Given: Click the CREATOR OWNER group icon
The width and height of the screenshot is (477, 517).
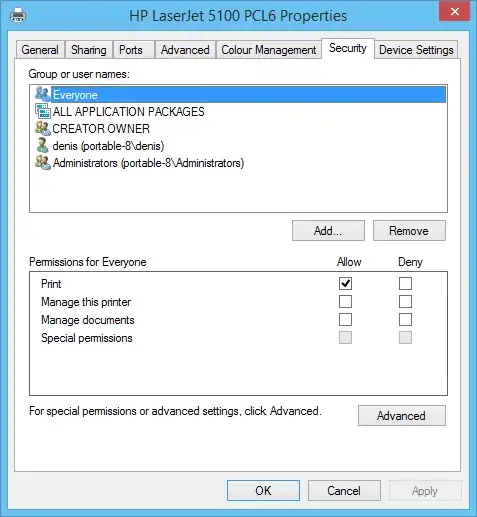Looking at the screenshot, I should pos(43,128).
